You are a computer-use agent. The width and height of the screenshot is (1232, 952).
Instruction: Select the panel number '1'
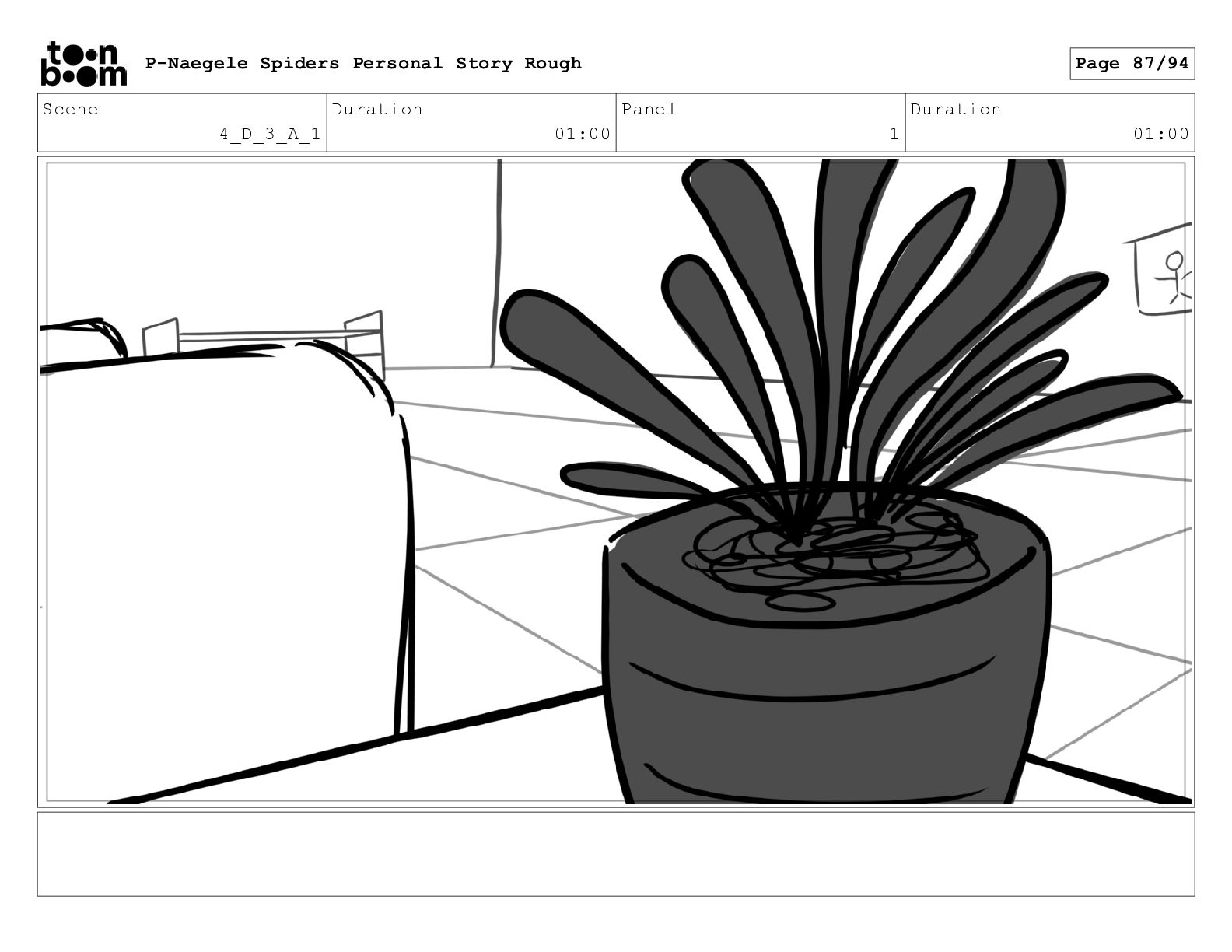pos(894,134)
